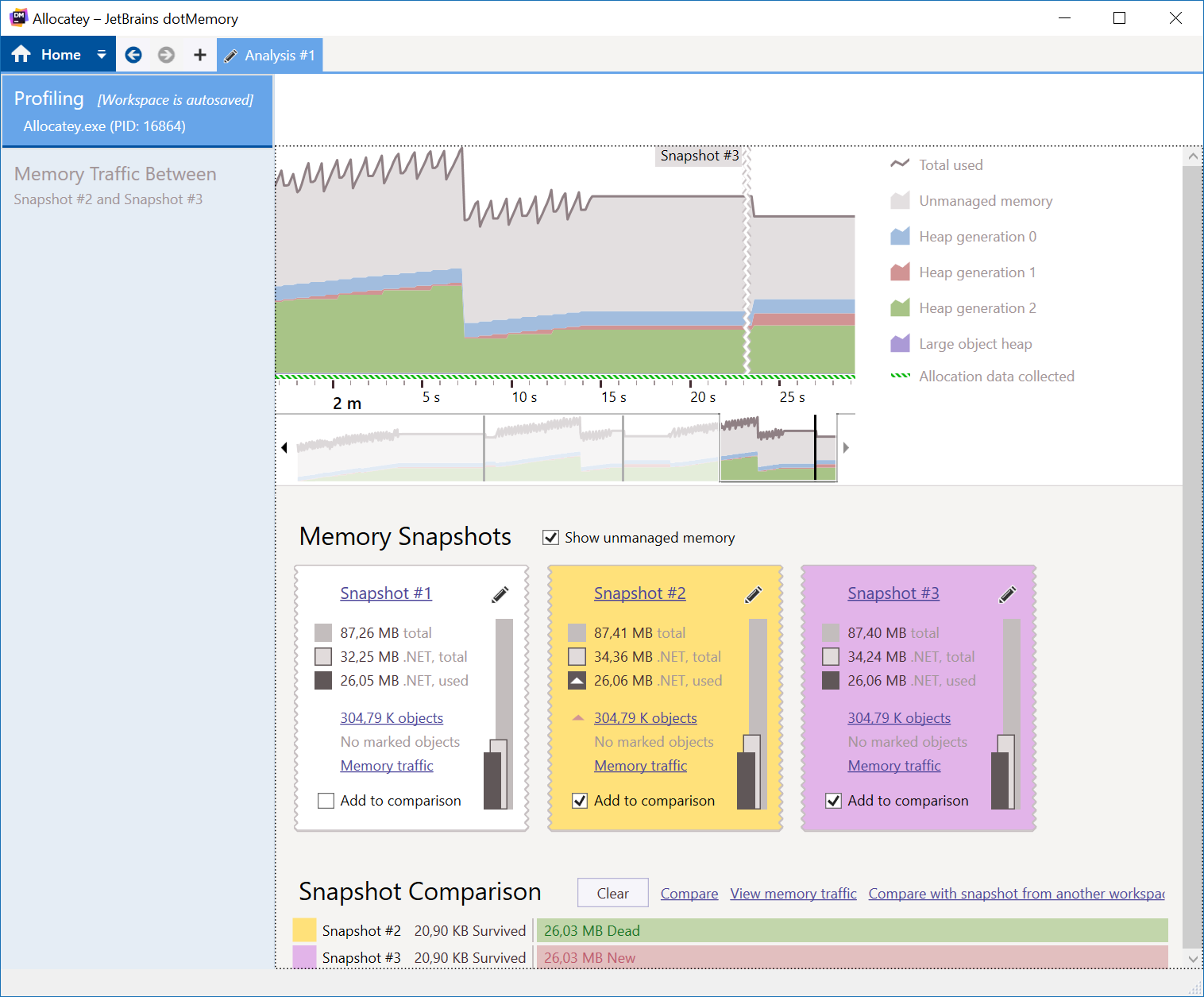Check Add to comparison for Snapshot #1
Viewport: 1204px width, 997px height.
pos(326,801)
